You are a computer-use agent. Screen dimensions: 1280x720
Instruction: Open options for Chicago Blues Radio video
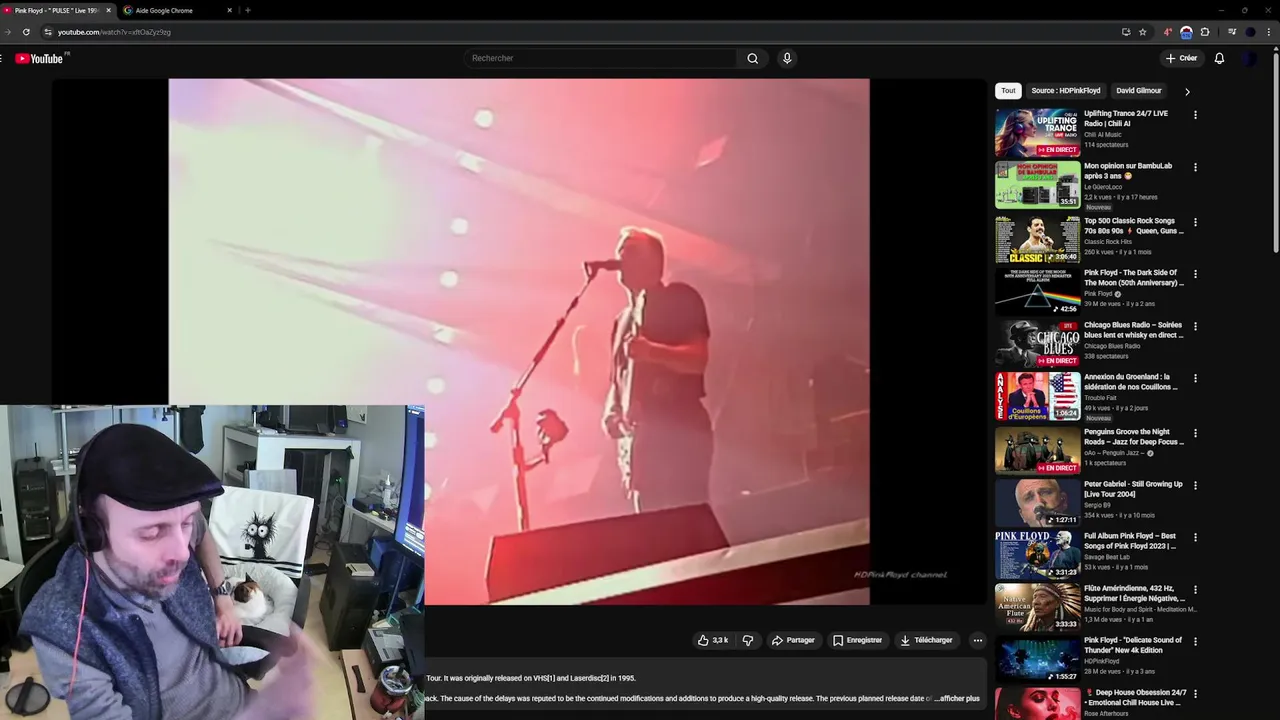point(1195,326)
